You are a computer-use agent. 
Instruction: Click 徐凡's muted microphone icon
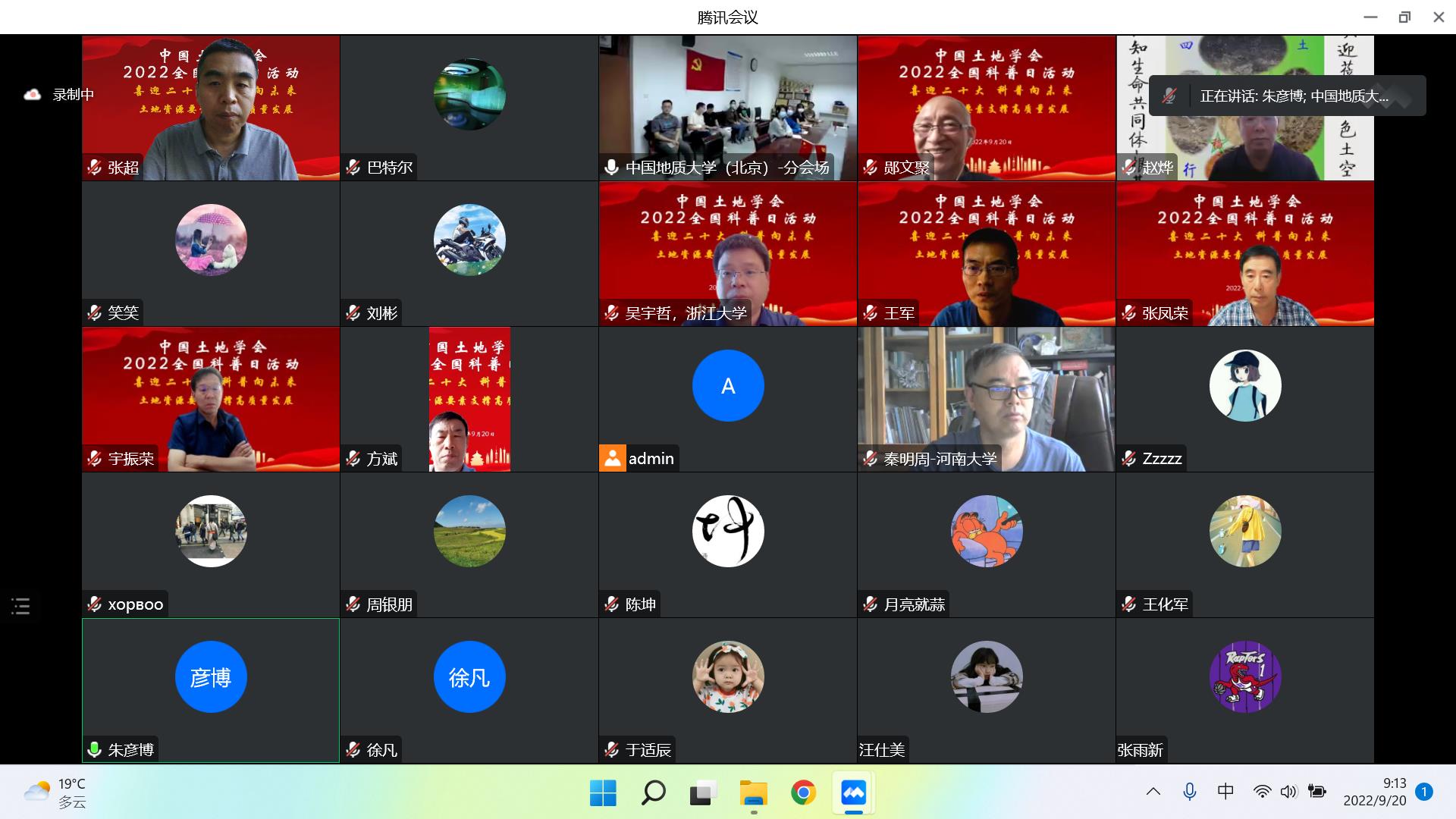point(353,750)
